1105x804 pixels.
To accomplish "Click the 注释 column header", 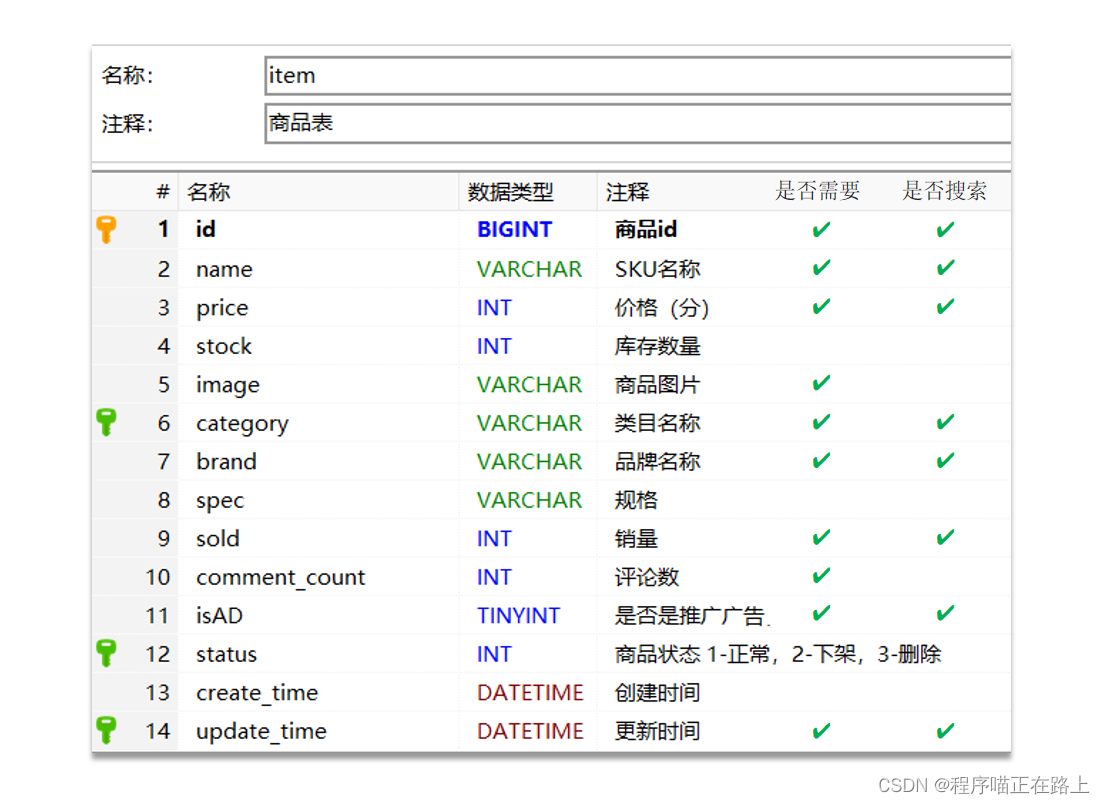I will [x=627, y=192].
